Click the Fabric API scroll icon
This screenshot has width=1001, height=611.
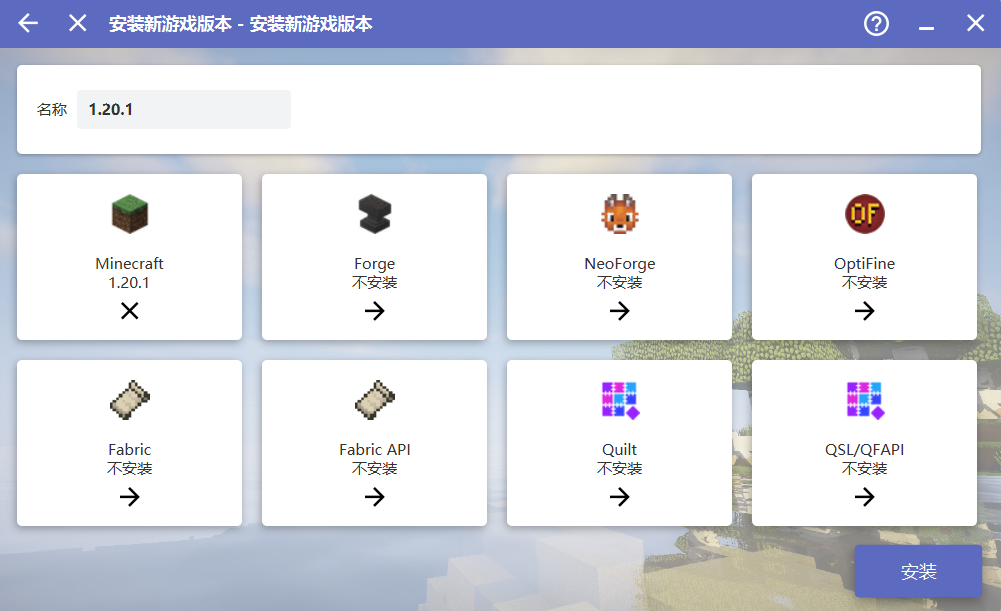point(375,400)
